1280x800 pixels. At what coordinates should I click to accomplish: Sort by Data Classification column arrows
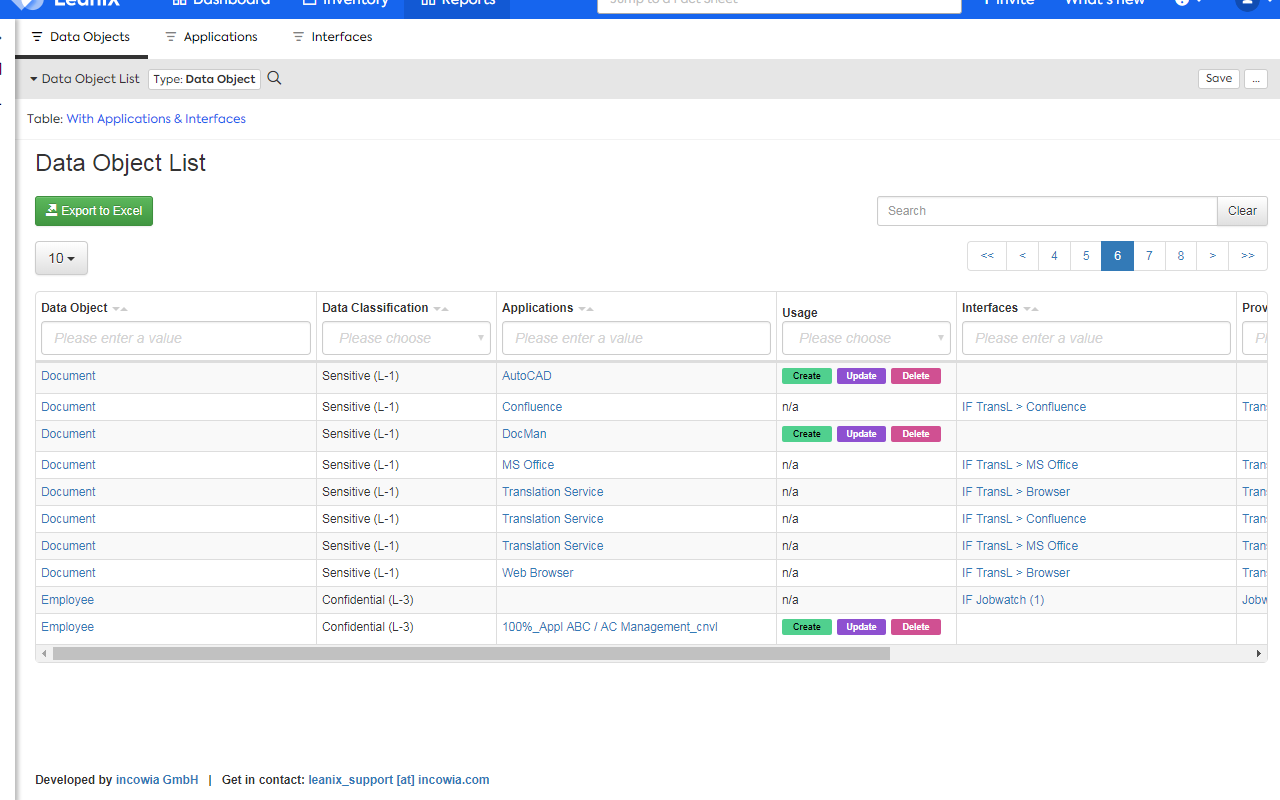(x=441, y=308)
